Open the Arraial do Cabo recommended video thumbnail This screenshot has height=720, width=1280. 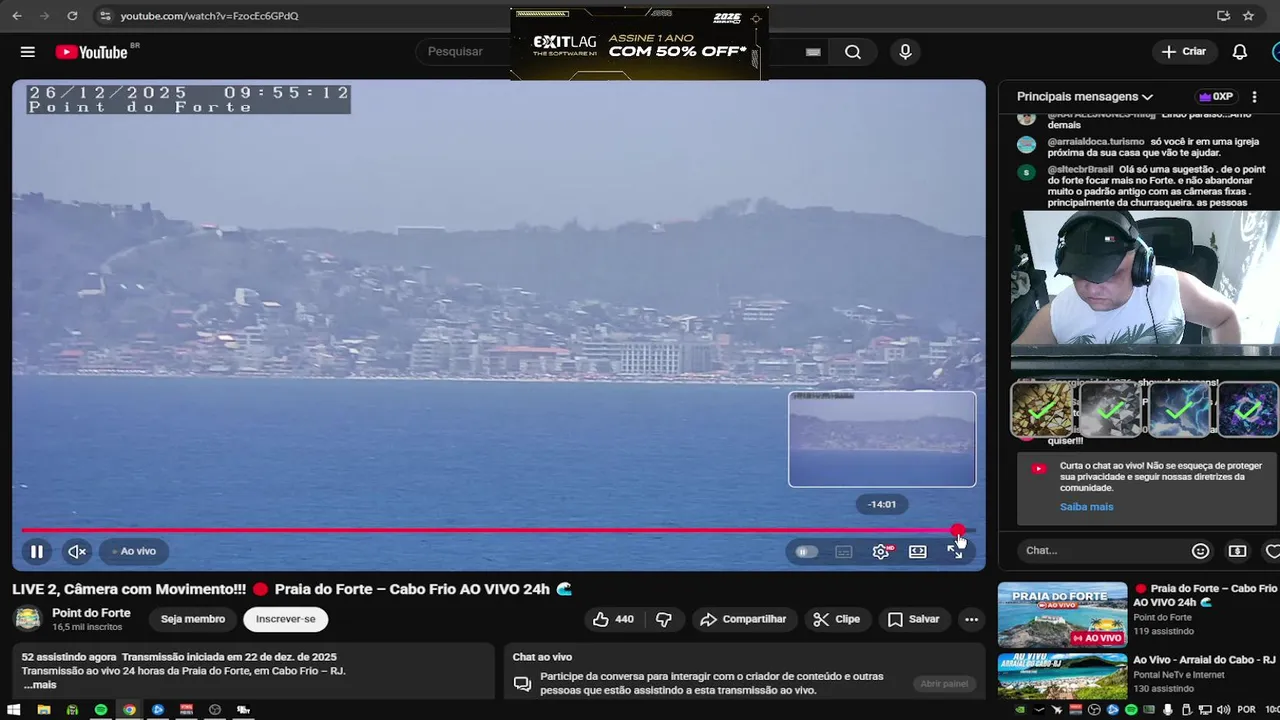(1062, 677)
